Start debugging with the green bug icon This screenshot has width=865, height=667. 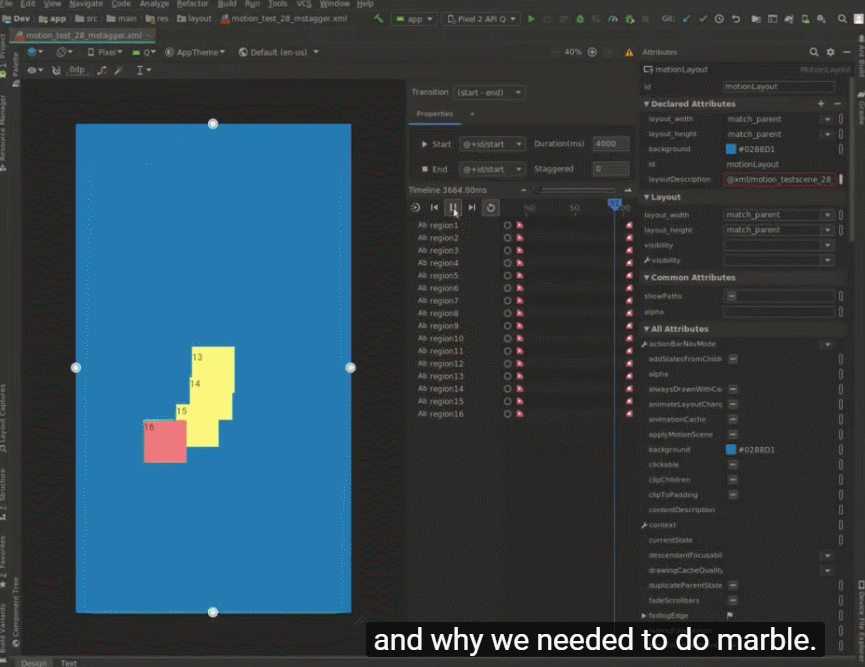pos(580,19)
